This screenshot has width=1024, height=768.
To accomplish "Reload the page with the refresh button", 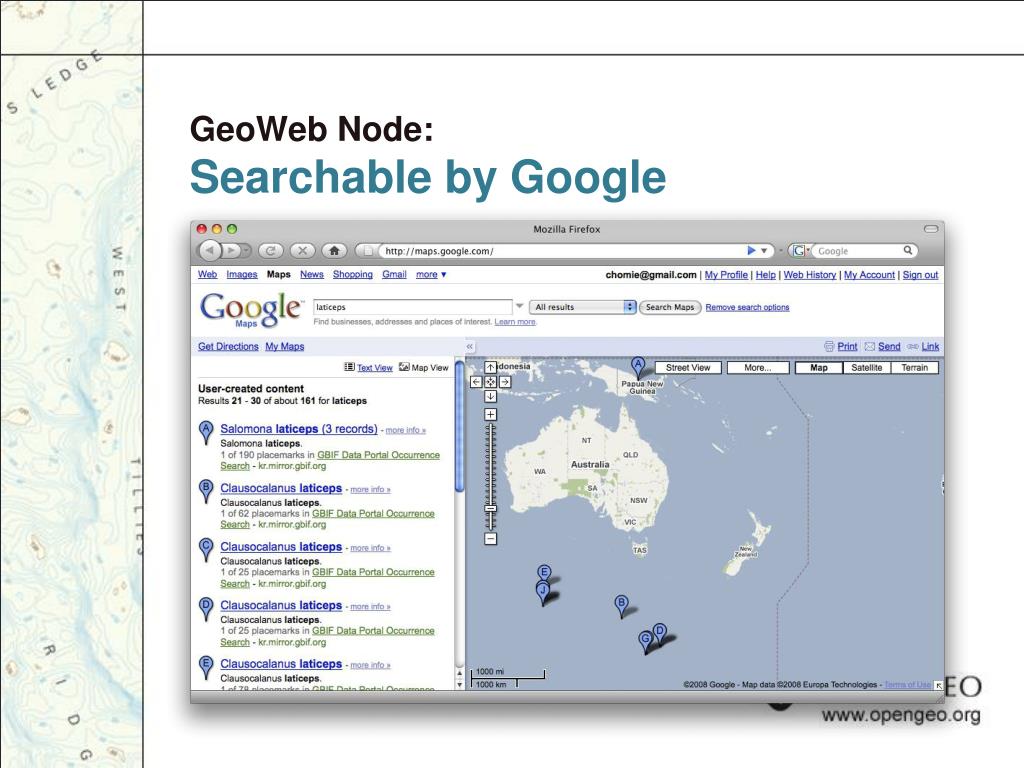I will tap(270, 250).
